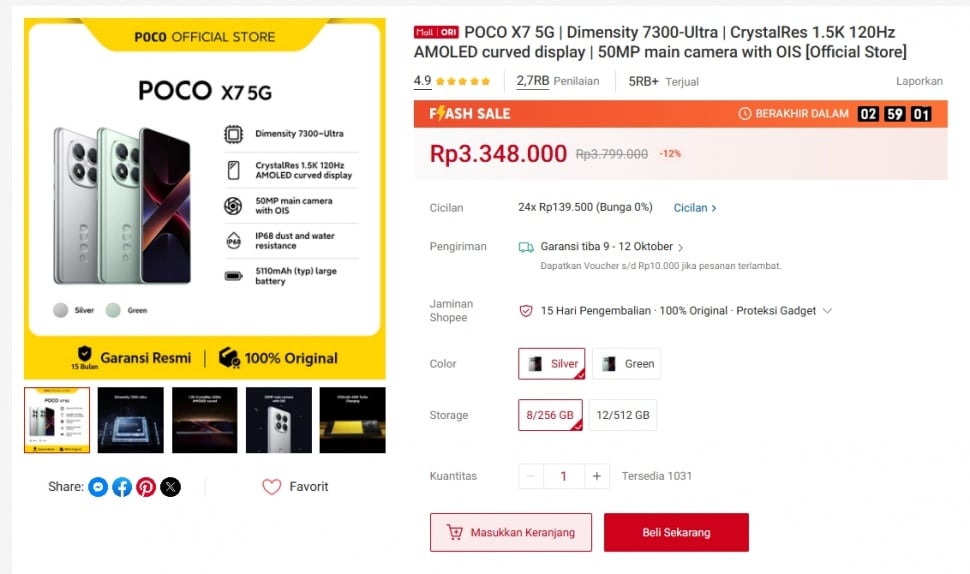Click the Beli Sekarang button
This screenshot has width=970, height=574.
point(676,533)
